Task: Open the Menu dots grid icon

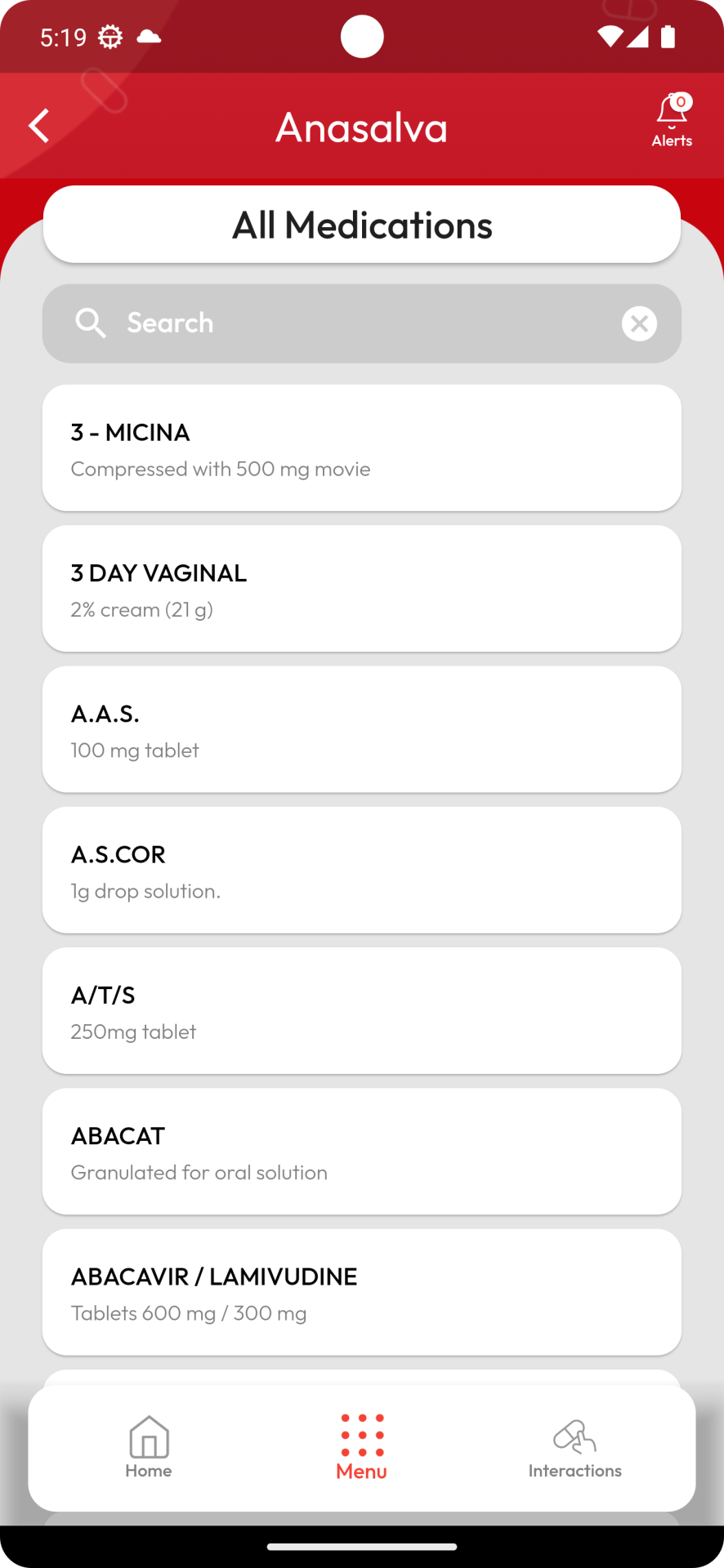Action: [362, 1435]
